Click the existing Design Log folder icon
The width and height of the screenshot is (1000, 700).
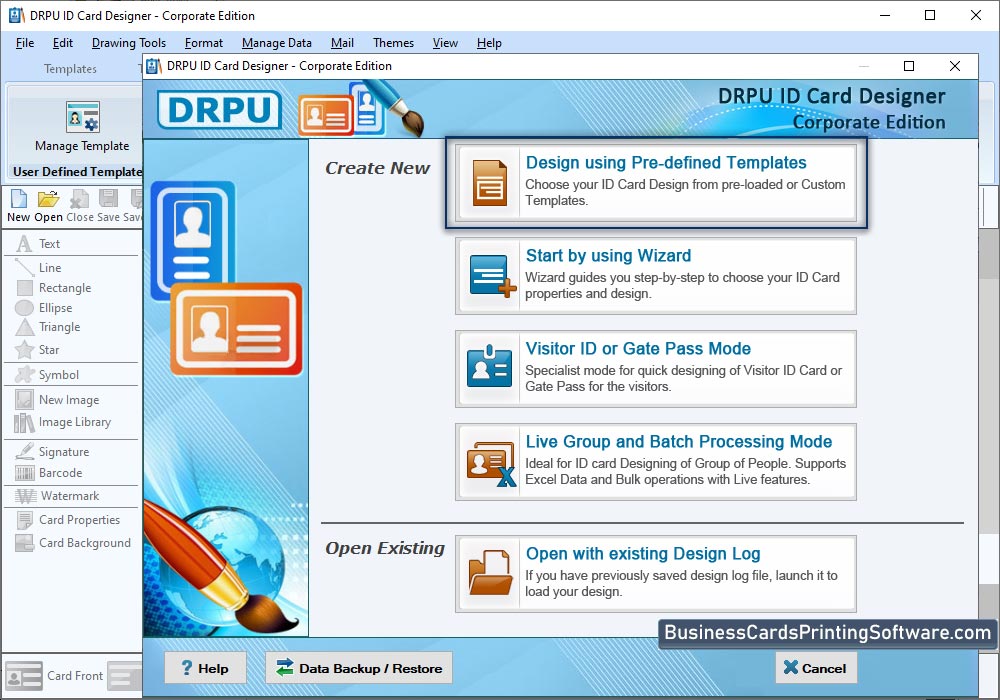point(490,572)
